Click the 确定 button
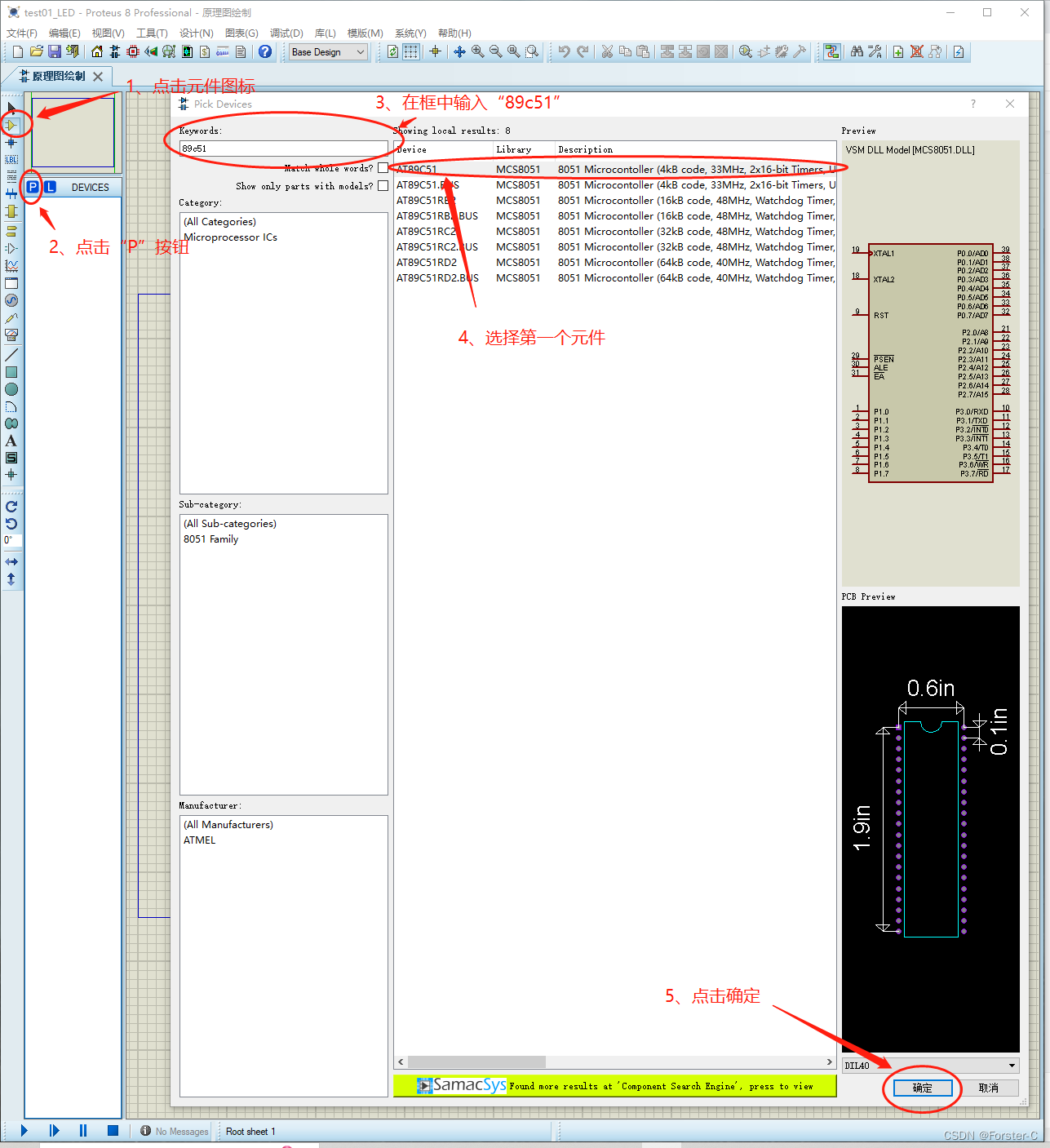Image resolution: width=1050 pixels, height=1148 pixels. click(x=923, y=1088)
